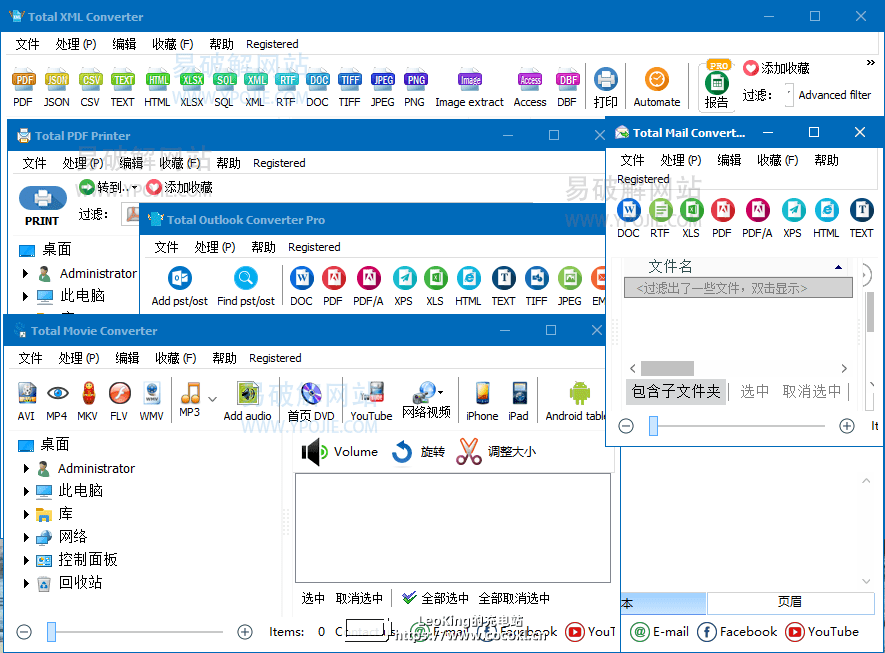Viewport: 885px width, 653px height.
Task: Choose XLS format in Total Mail Converter
Action: click(691, 219)
